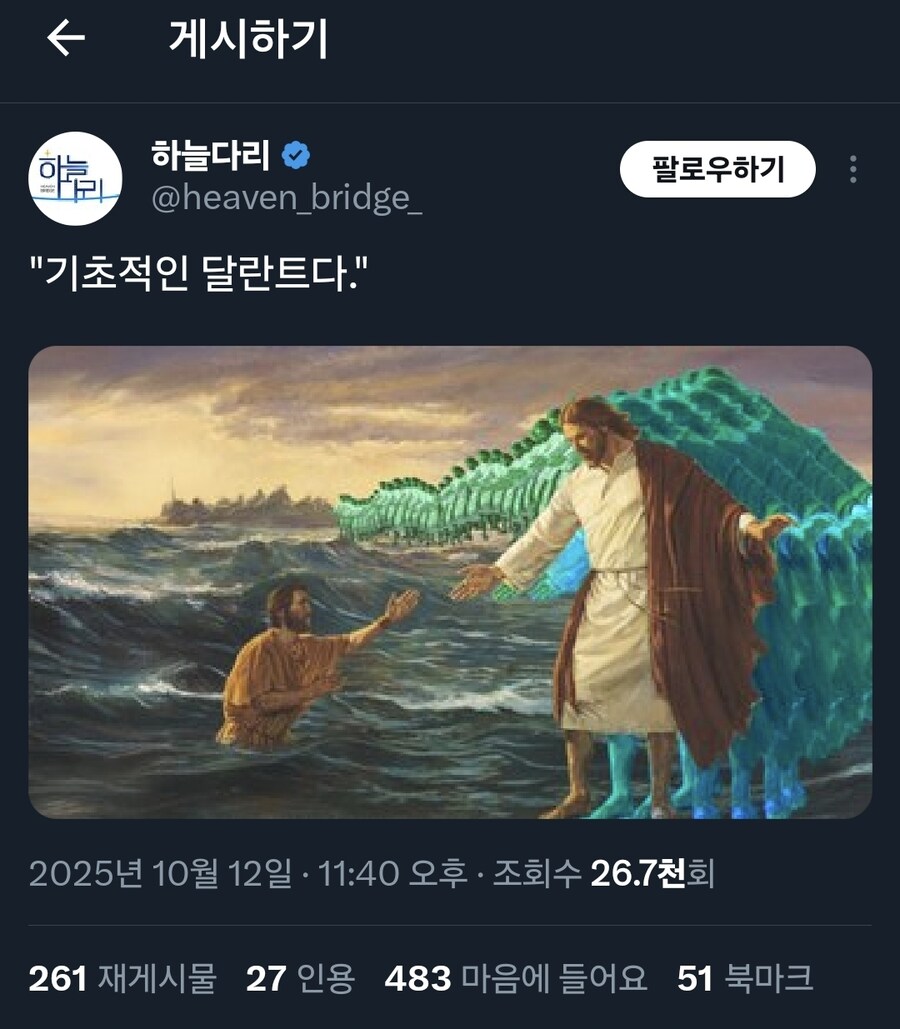Click the blue verified badge
The image size is (900, 1029).
point(295,156)
